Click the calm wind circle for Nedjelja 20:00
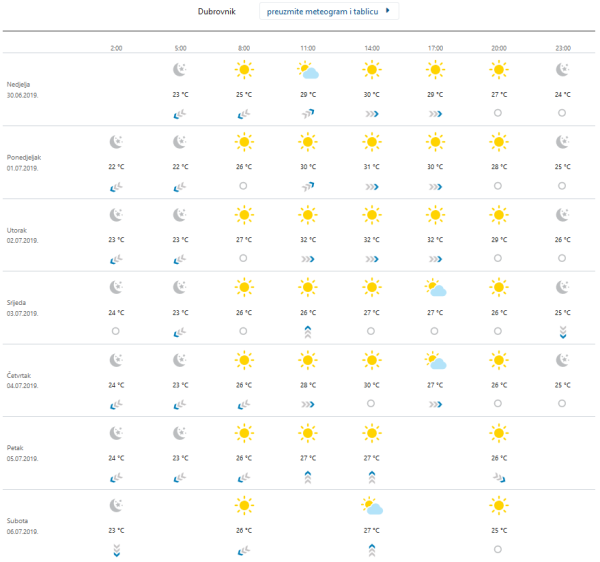The width and height of the screenshot is (600, 562). (498, 113)
